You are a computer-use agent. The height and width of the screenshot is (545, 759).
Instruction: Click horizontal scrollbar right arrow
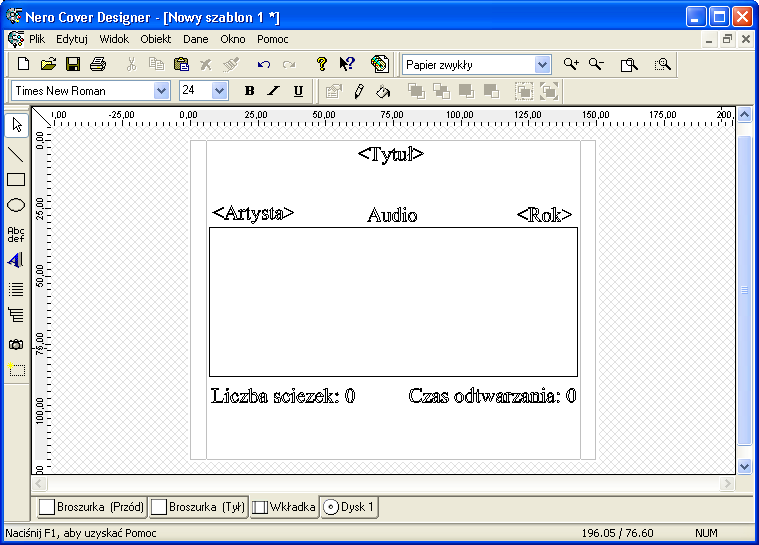coord(727,483)
